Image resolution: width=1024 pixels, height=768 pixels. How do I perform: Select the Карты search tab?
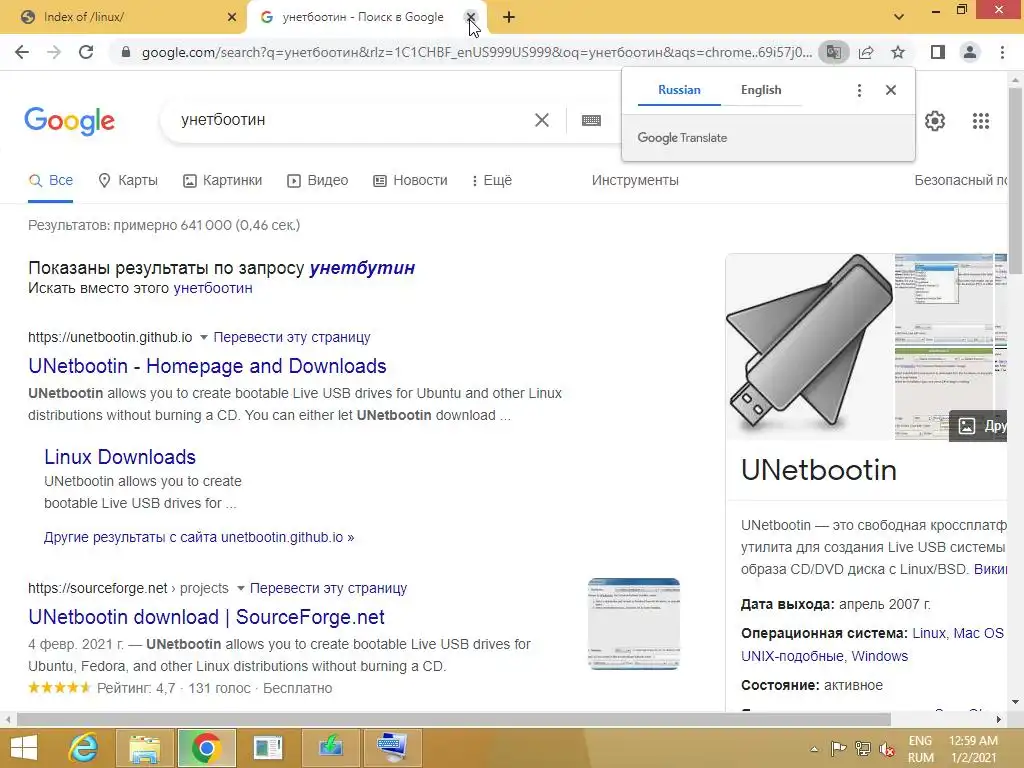[128, 180]
